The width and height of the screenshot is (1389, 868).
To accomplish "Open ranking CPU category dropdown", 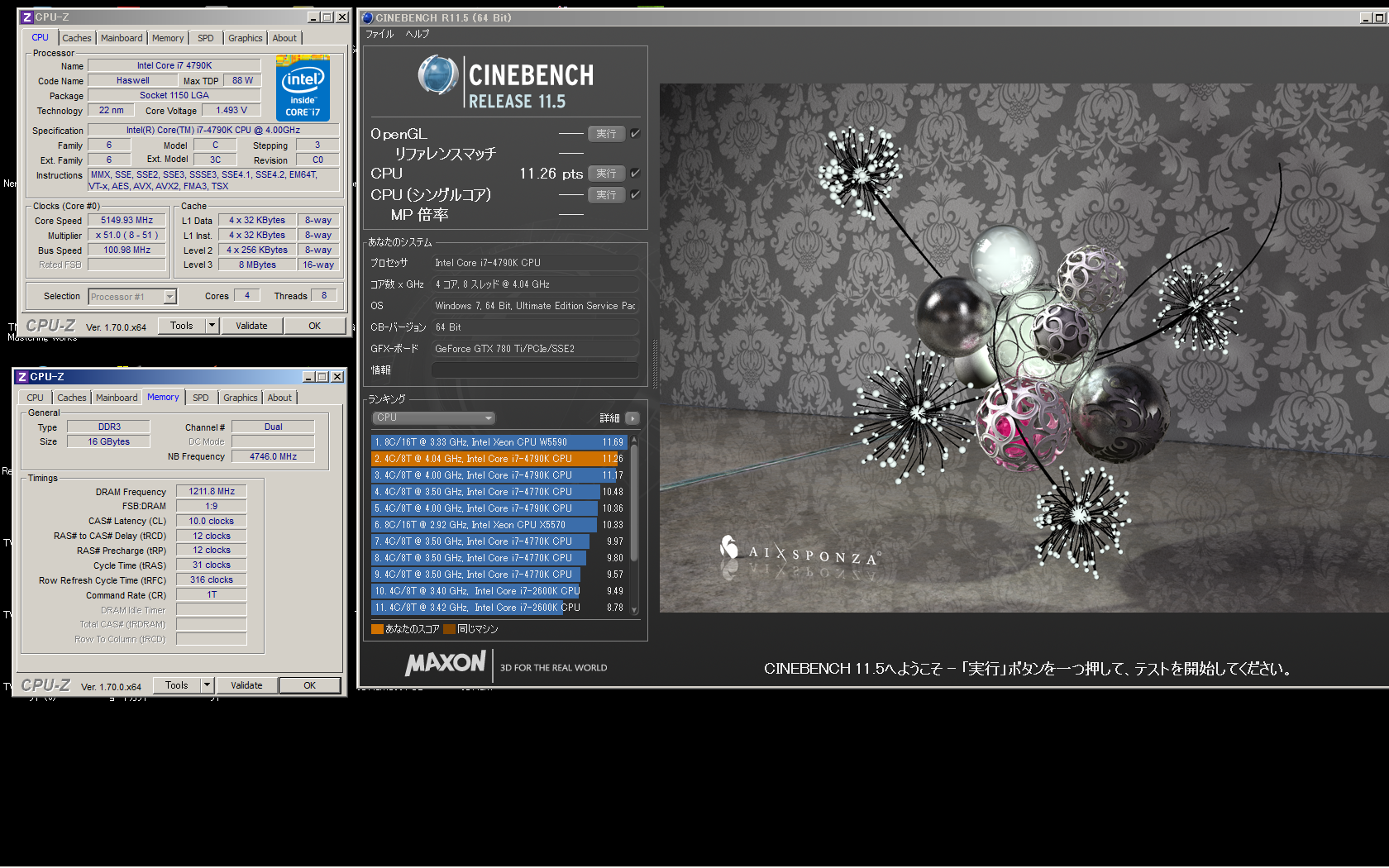I will click(x=433, y=417).
